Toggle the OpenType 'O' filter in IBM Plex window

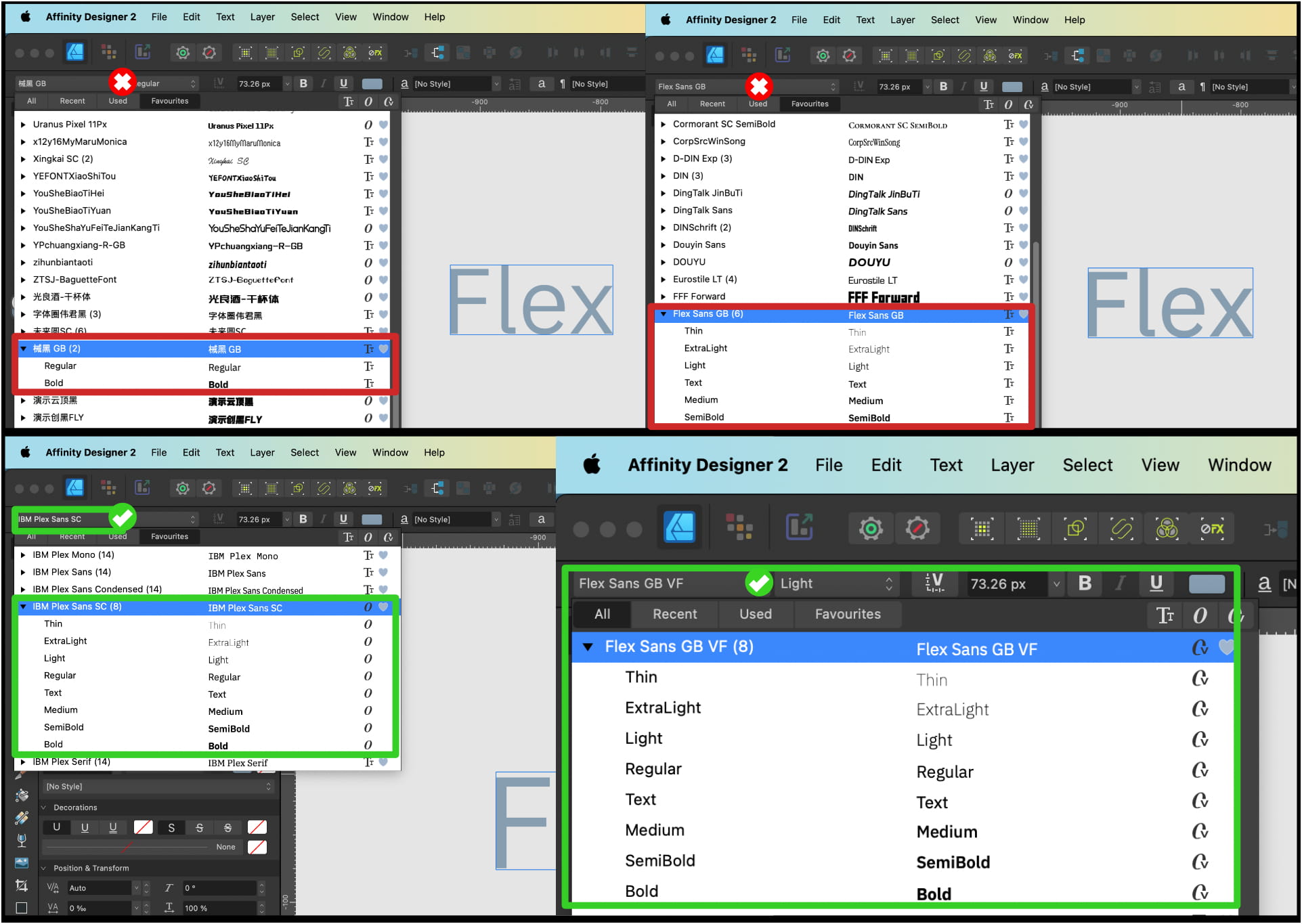368,537
